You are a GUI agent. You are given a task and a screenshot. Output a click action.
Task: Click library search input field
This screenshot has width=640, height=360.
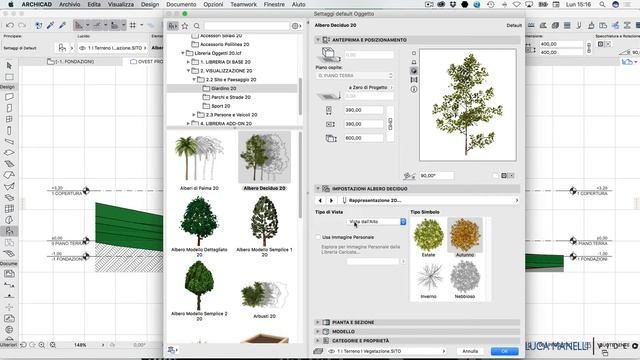tap(247, 26)
